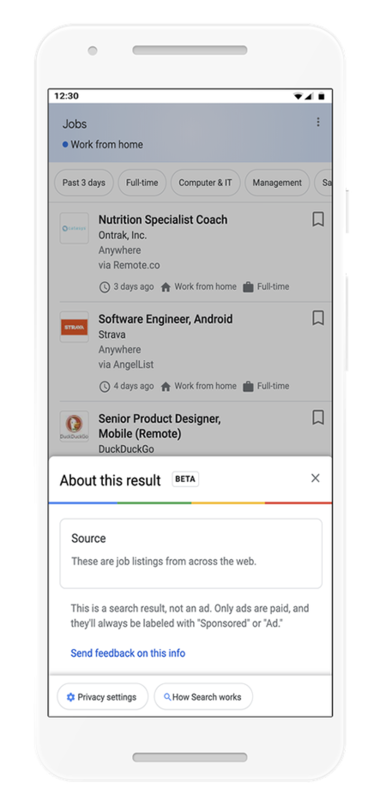Click the Source information card
The image size is (386, 800).
[191, 554]
